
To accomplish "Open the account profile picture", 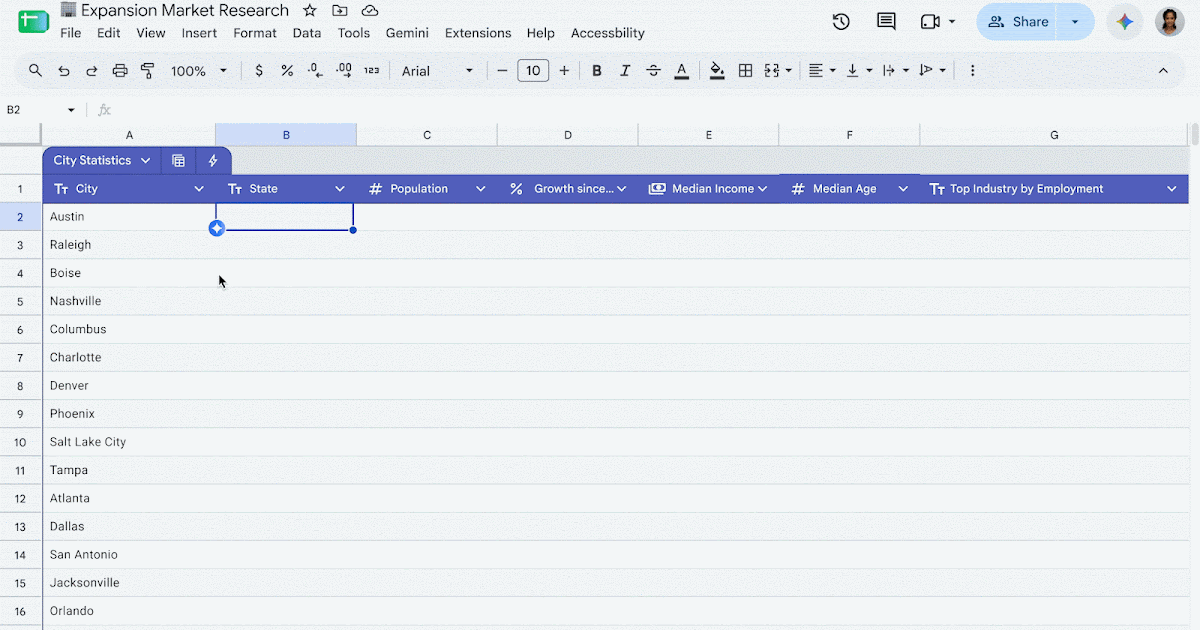I will [x=1170, y=21].
